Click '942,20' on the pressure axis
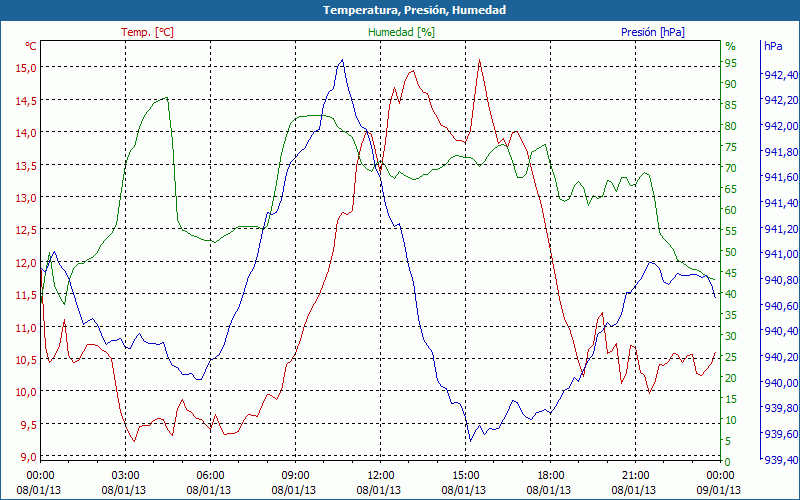Image resolution: width=800 pixels, height=500 pixels. click(x=781, y=101)
